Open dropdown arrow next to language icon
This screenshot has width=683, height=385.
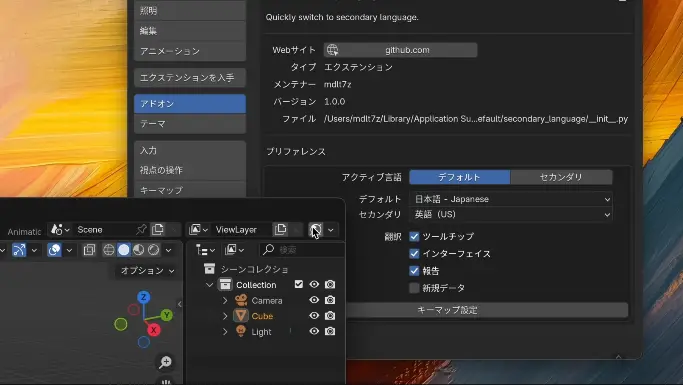(331, 230)
